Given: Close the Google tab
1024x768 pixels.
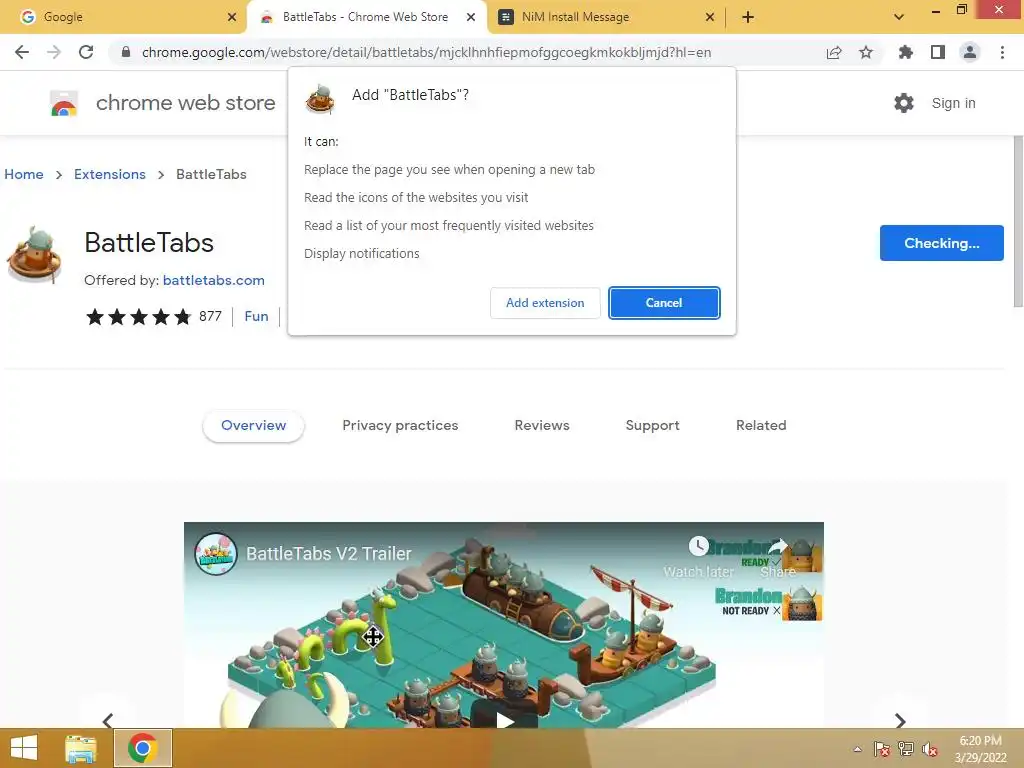Looking at the screenshot, I should click(x=232, y=17).
